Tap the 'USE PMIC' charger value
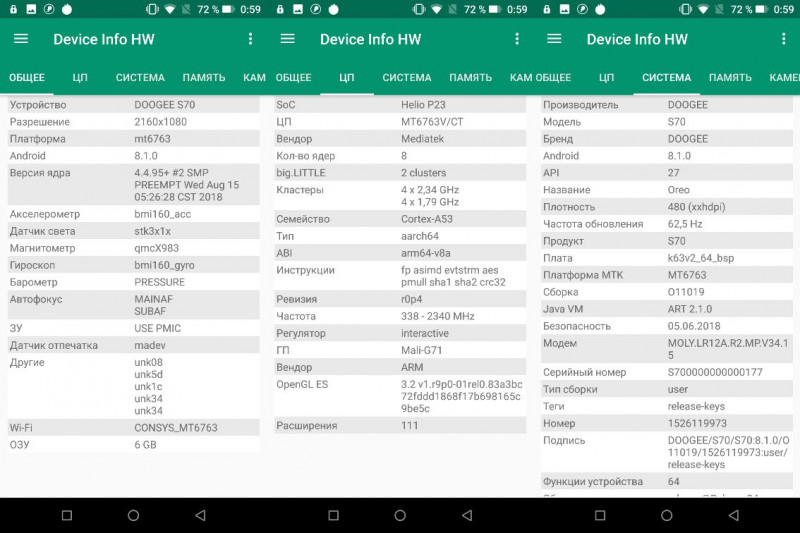Viewport: 800px width, 533px height. 158,328
